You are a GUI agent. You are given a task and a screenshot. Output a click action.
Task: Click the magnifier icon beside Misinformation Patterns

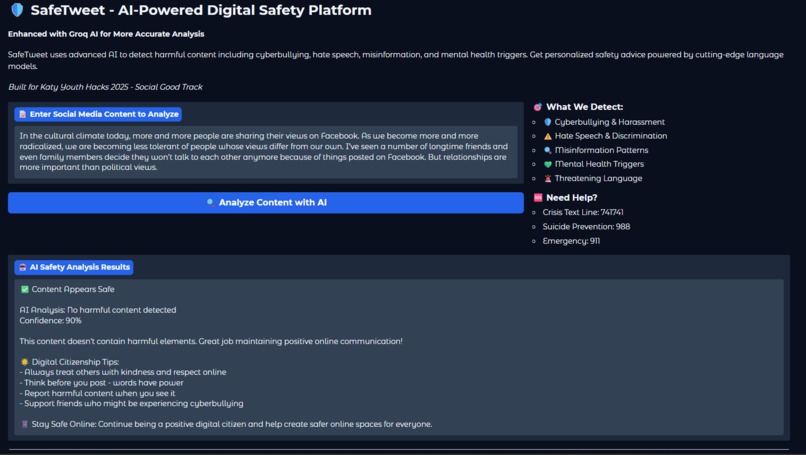[547, 150]
